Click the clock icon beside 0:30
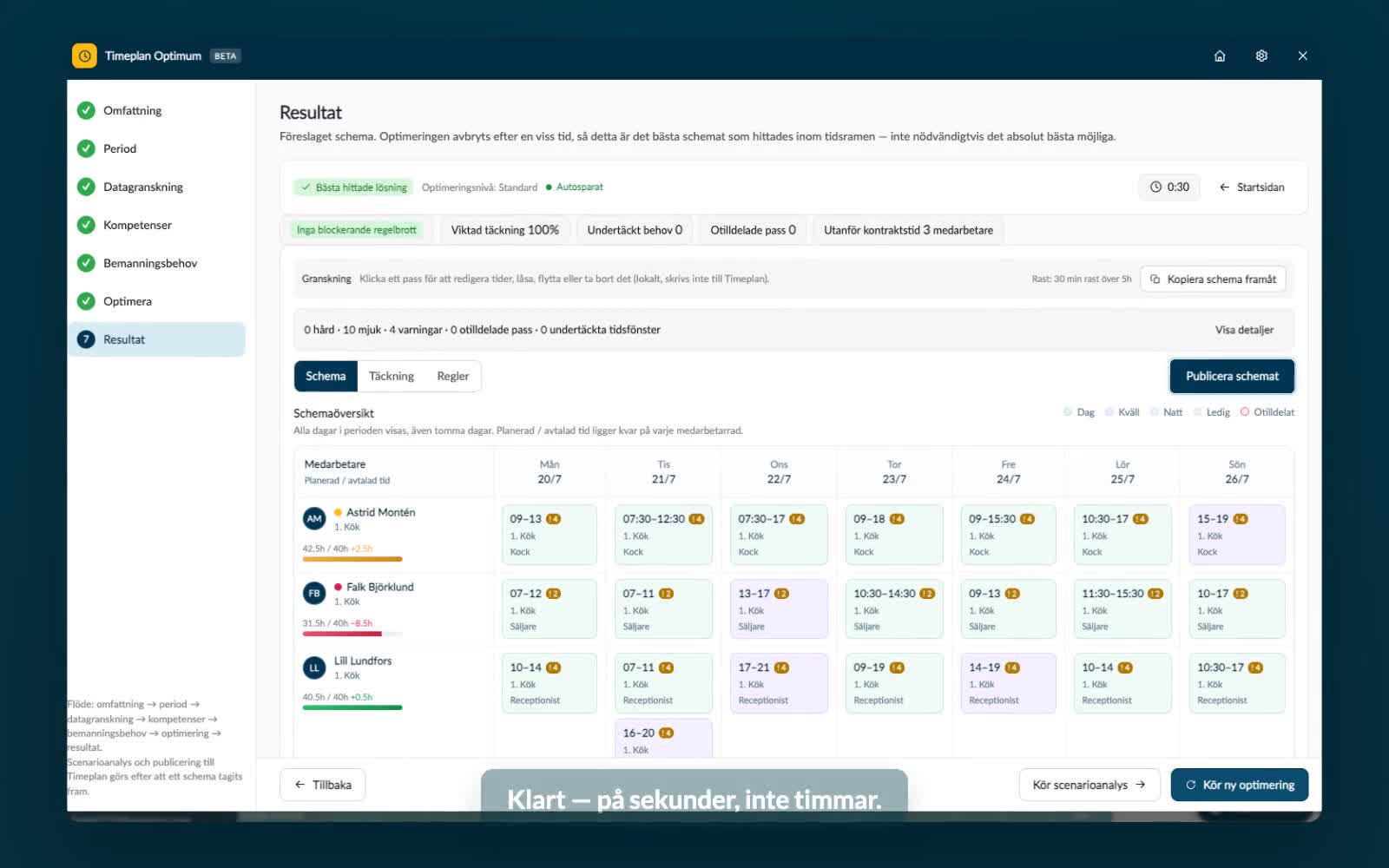The image size is (1389, 868). coord(1155,187)
